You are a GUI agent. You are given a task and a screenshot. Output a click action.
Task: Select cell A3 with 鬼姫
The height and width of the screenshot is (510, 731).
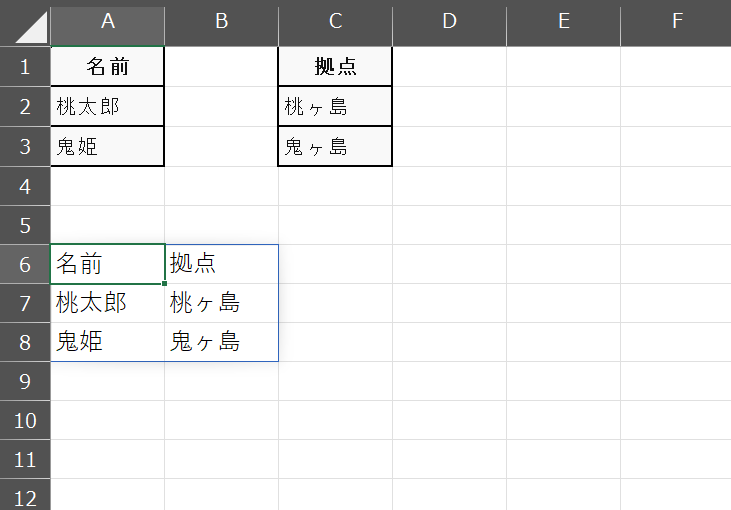pyautogui.click(x=108, y=146)
